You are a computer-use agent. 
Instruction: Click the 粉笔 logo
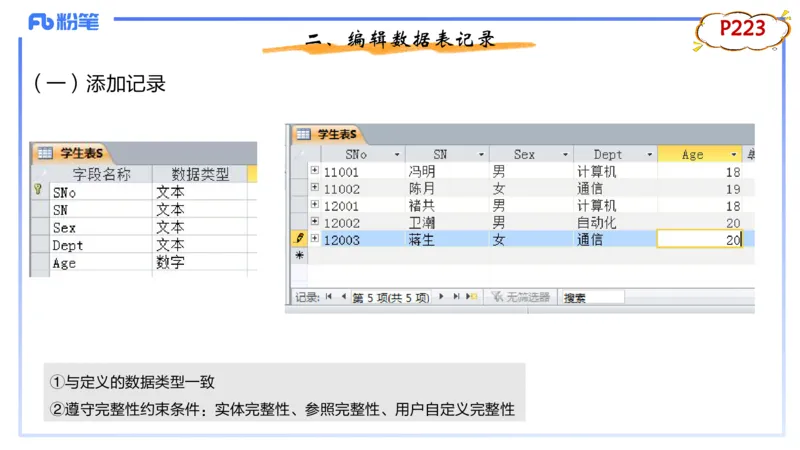click(63, 22)
